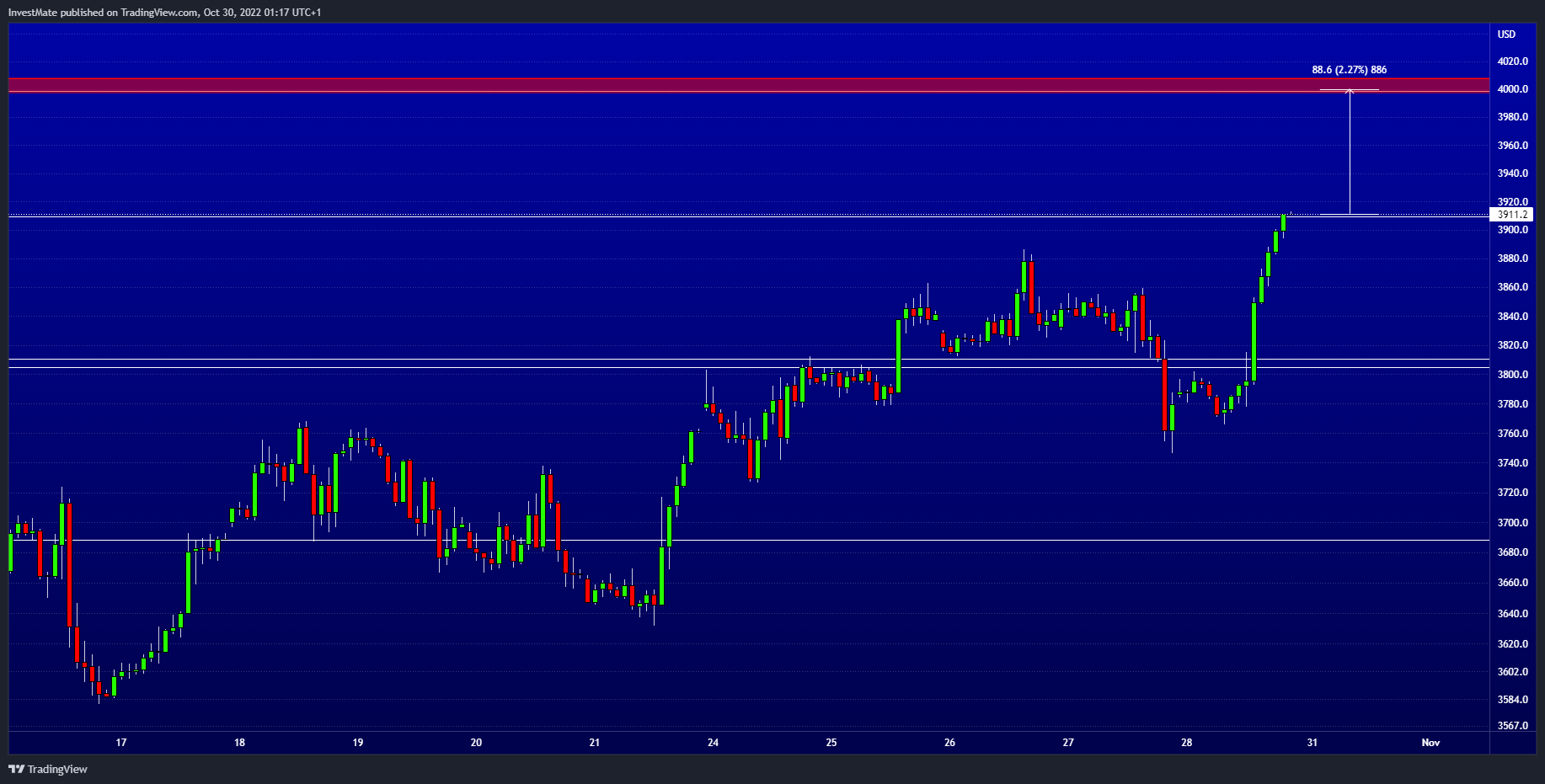Click the 3960.0 price axis label
The height and width of the screenshot is (784, 1545).
pos(1513,146)
